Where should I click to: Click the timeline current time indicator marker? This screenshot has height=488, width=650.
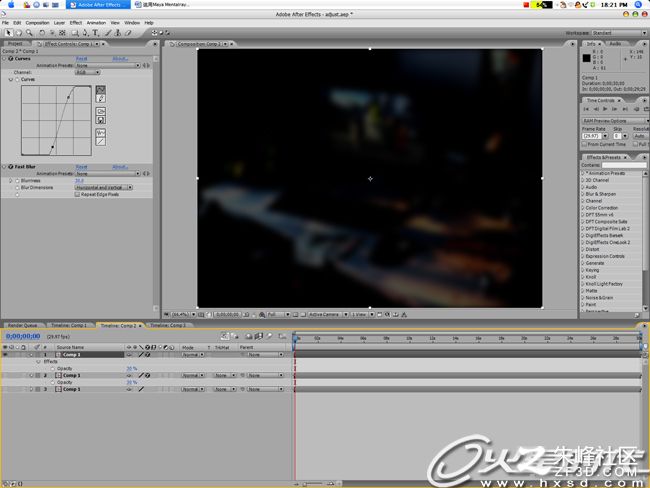[x=295, y=339]
